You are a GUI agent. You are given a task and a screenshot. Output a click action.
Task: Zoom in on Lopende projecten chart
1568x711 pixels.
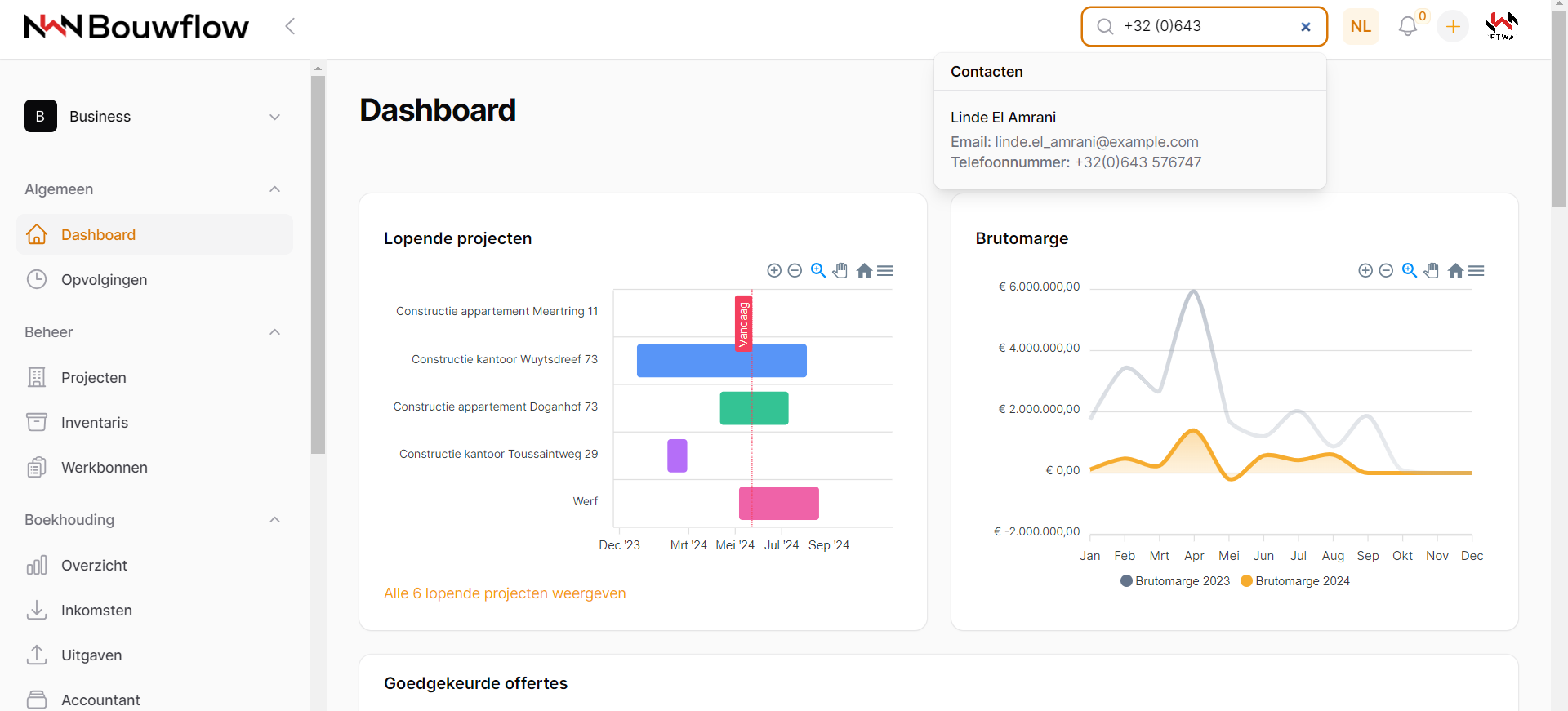774,270
